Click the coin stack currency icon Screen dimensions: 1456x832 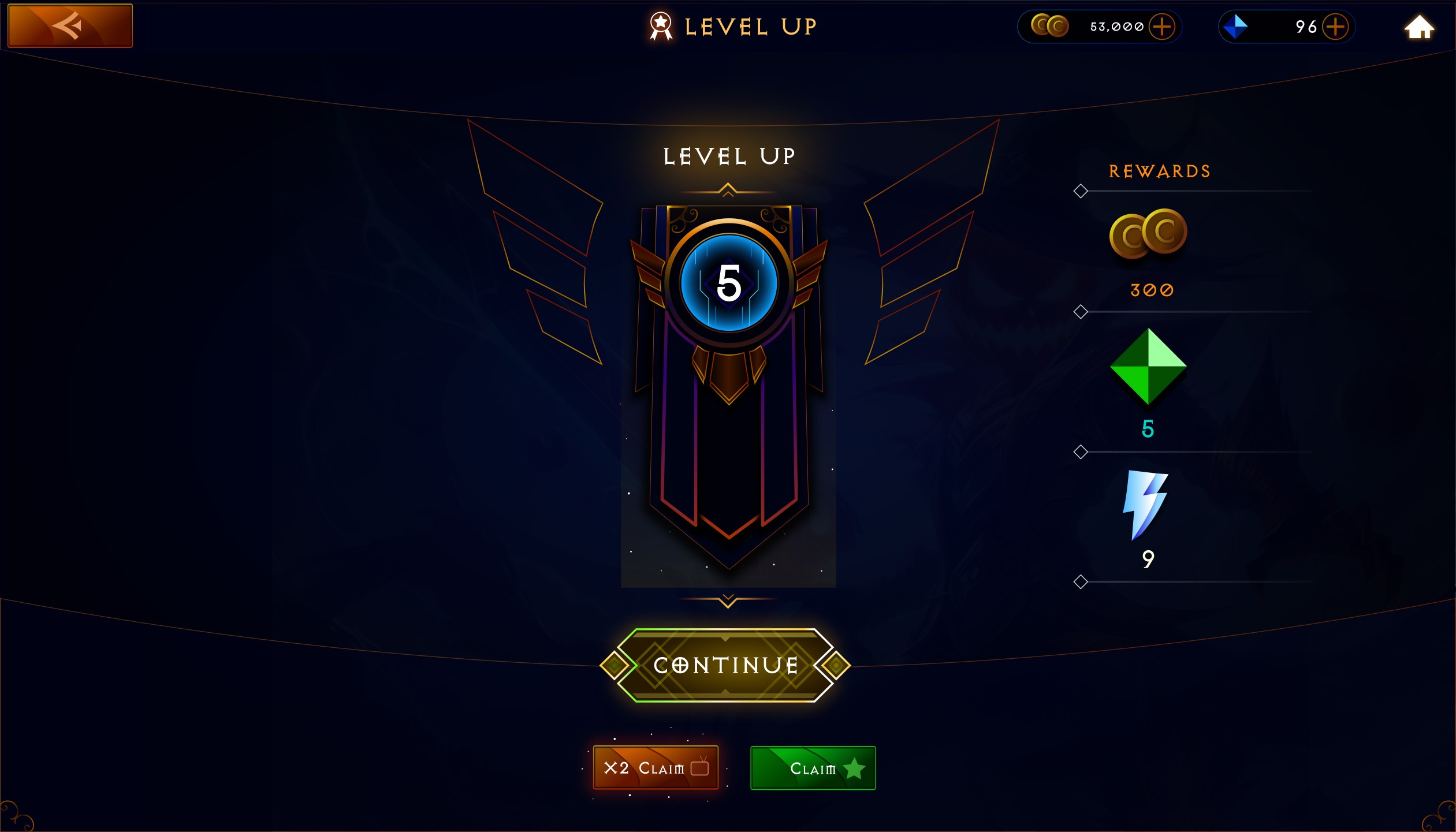1049,26
